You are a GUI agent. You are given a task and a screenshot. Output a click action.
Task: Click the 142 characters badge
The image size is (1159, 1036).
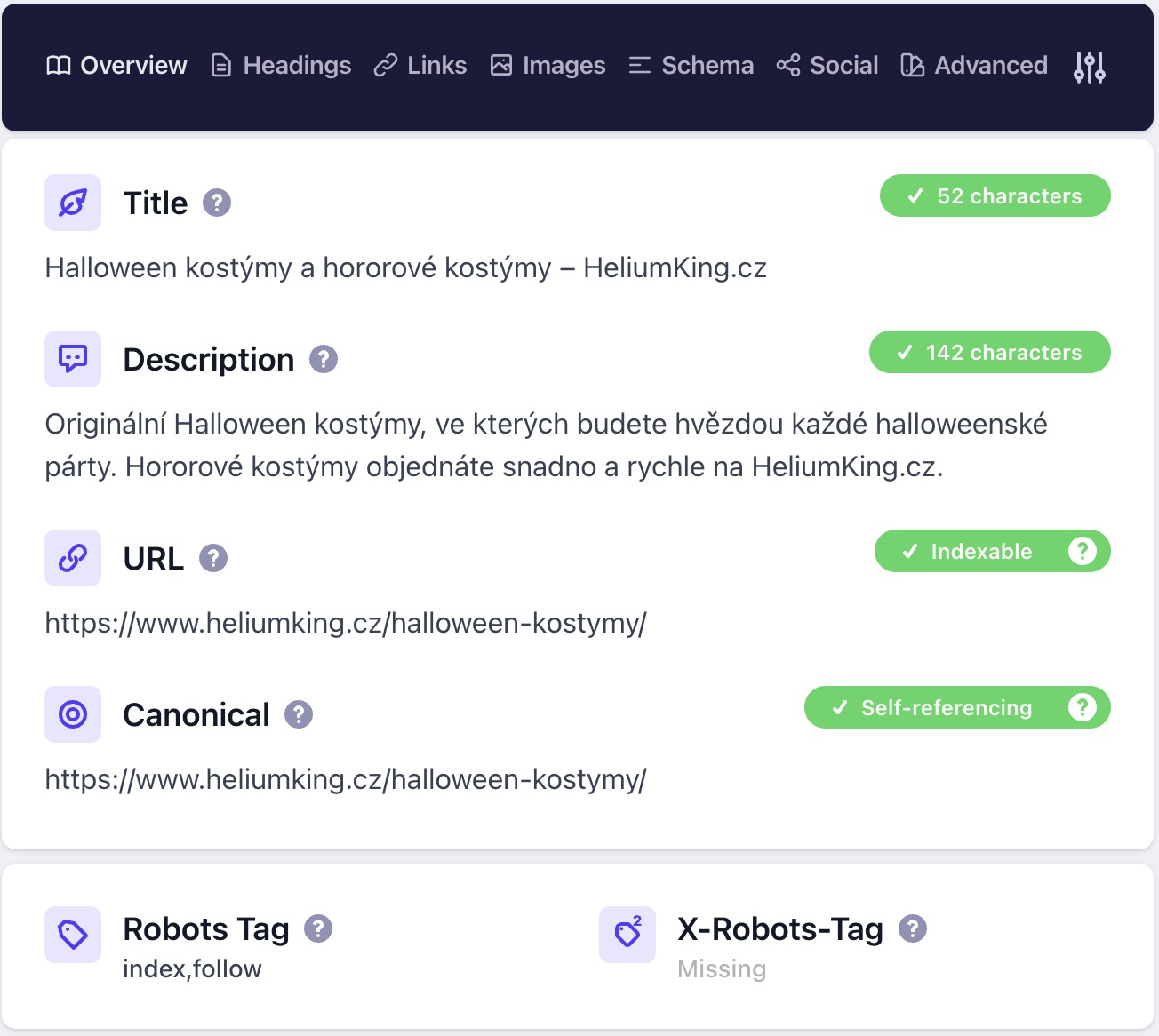pos(990,352)
